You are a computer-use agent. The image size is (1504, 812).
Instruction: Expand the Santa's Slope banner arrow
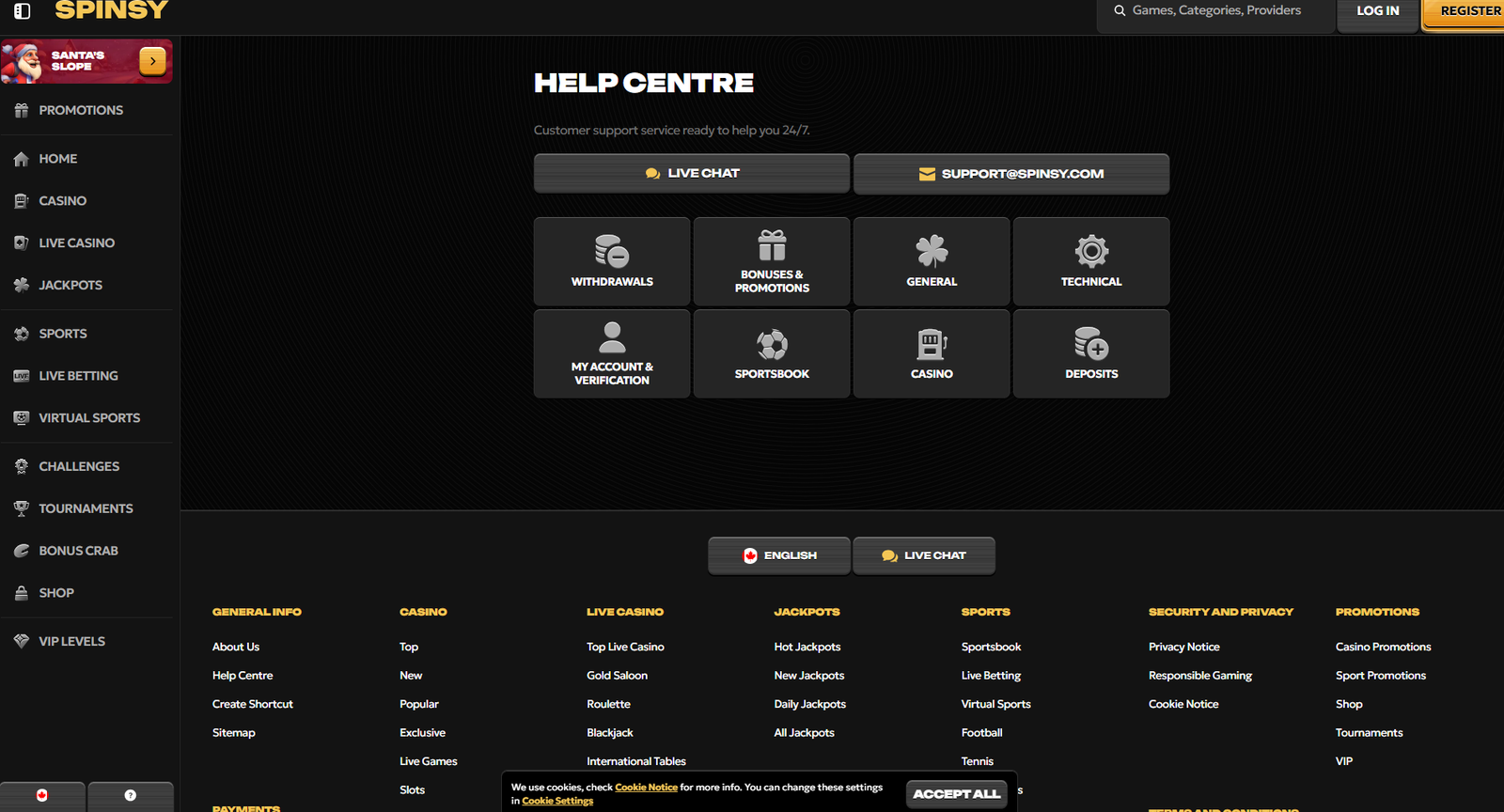(152, 61)
